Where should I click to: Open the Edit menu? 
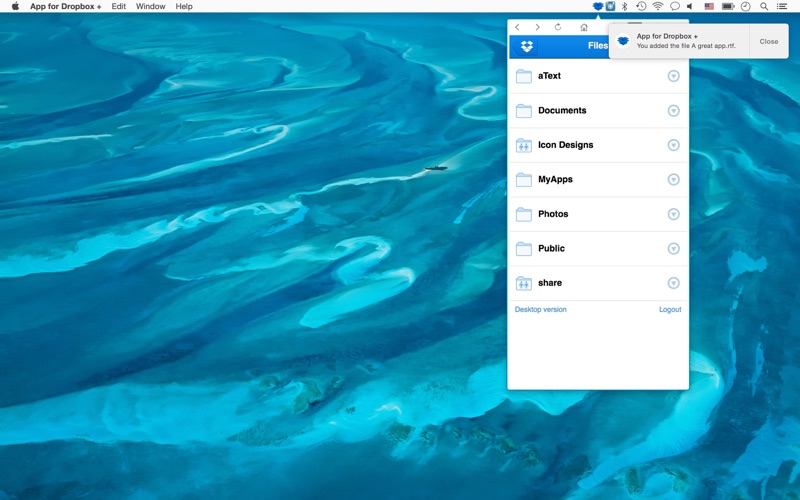(119, 7)
